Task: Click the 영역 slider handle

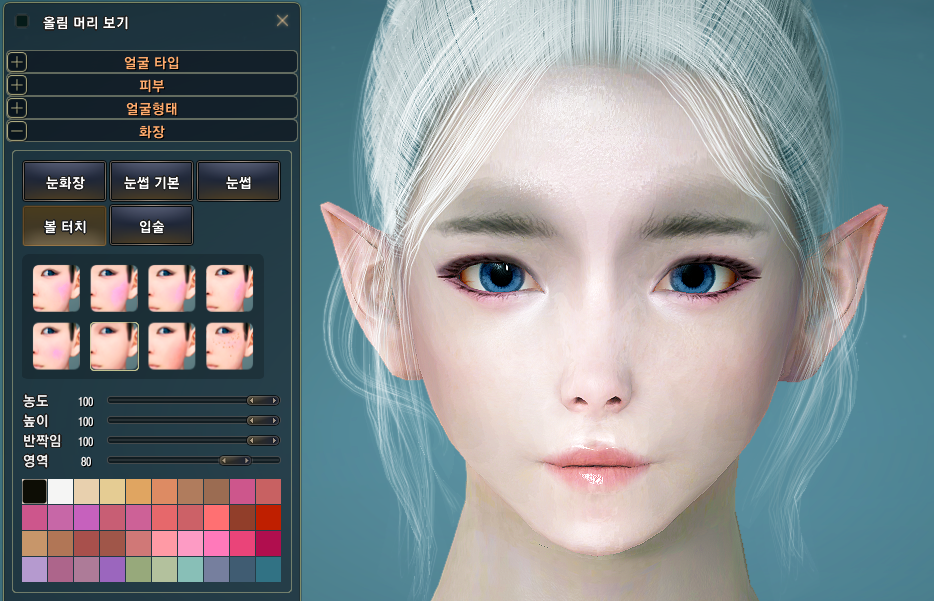Action: coord(235,460)
